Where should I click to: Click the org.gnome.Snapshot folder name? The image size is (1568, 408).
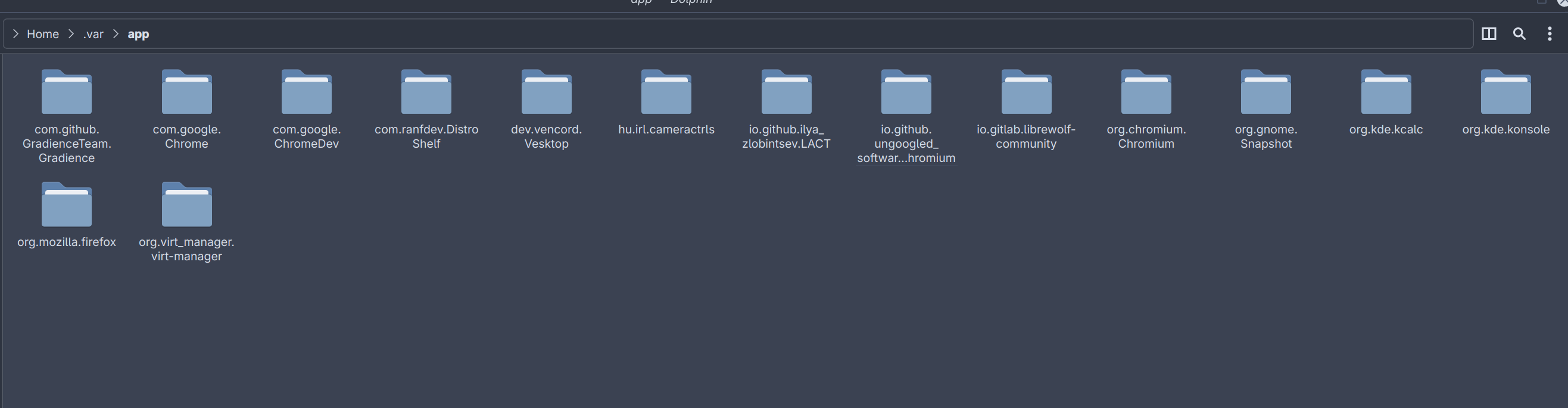[x=1266, y=136]
